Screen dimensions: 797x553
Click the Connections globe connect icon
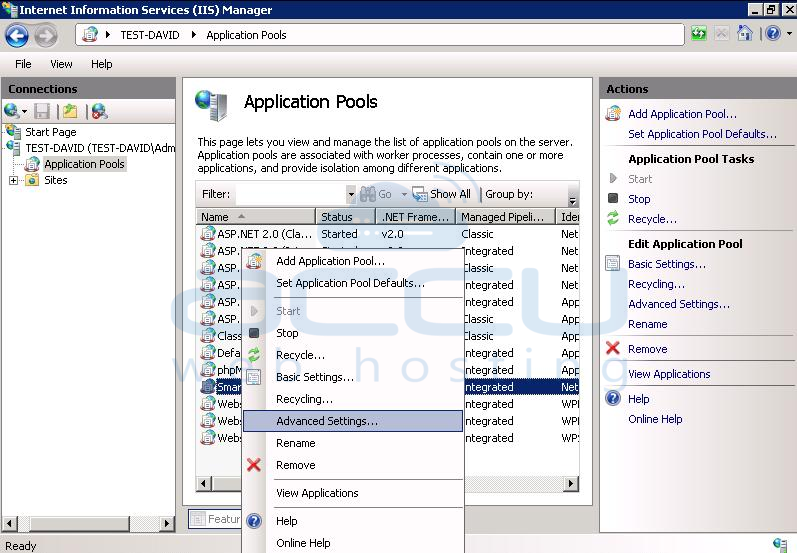(x=11, y=111)
